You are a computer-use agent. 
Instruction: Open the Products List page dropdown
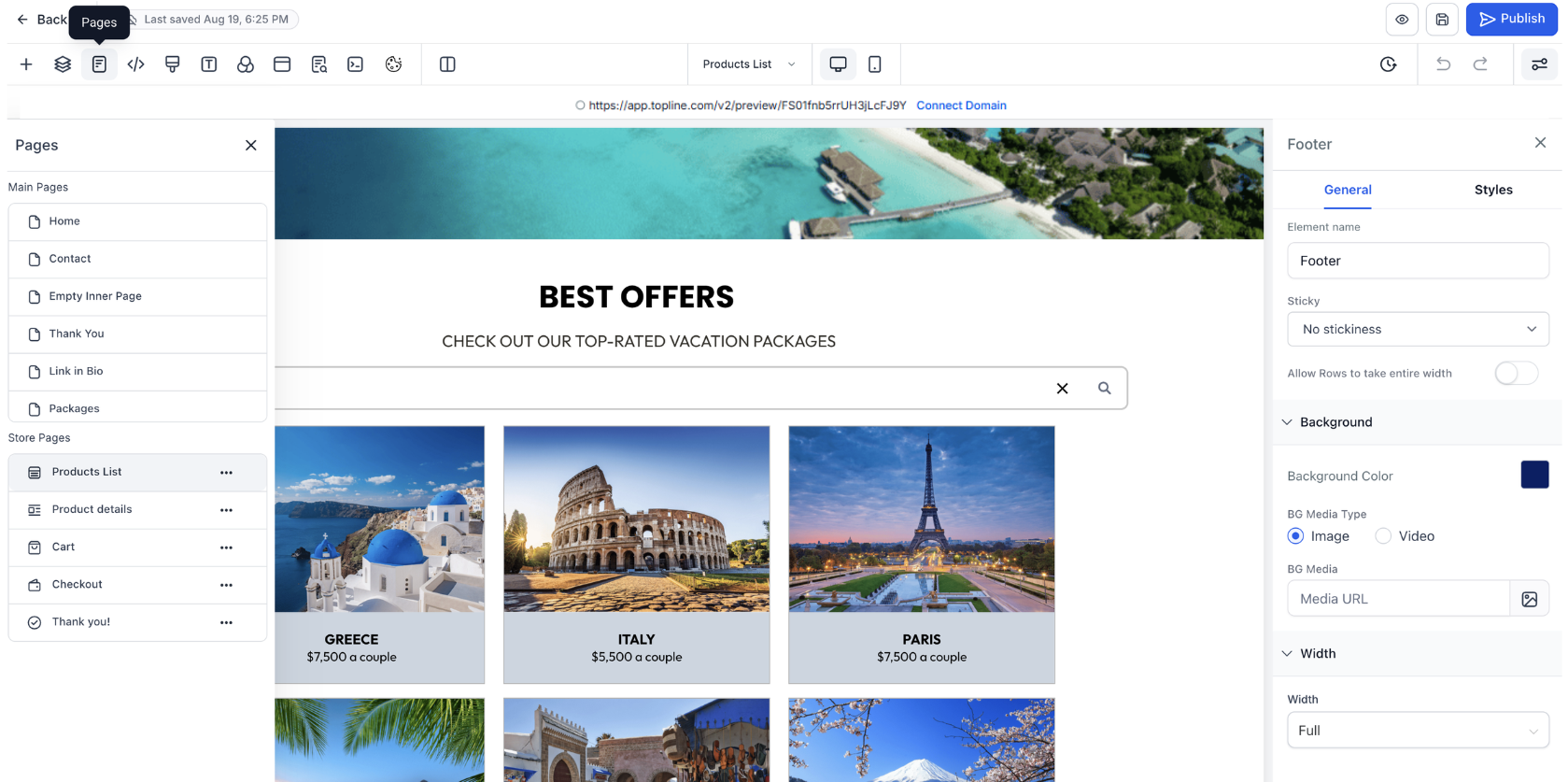[x=749, y=64]
